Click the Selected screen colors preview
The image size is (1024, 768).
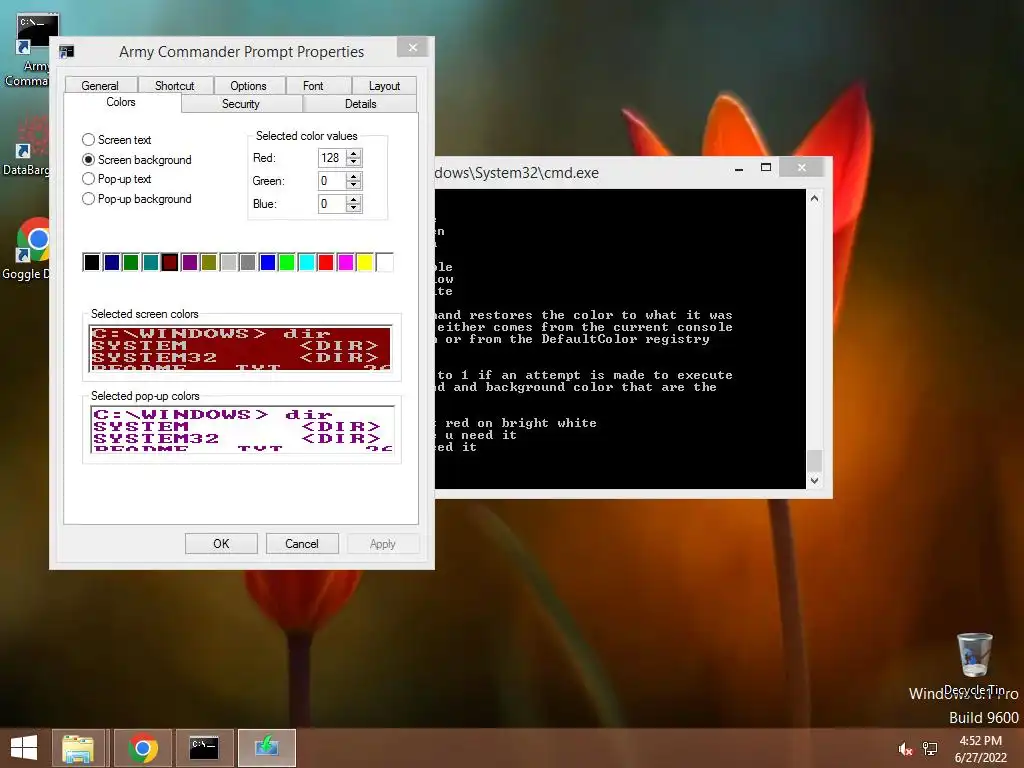[x=241, y=347]
